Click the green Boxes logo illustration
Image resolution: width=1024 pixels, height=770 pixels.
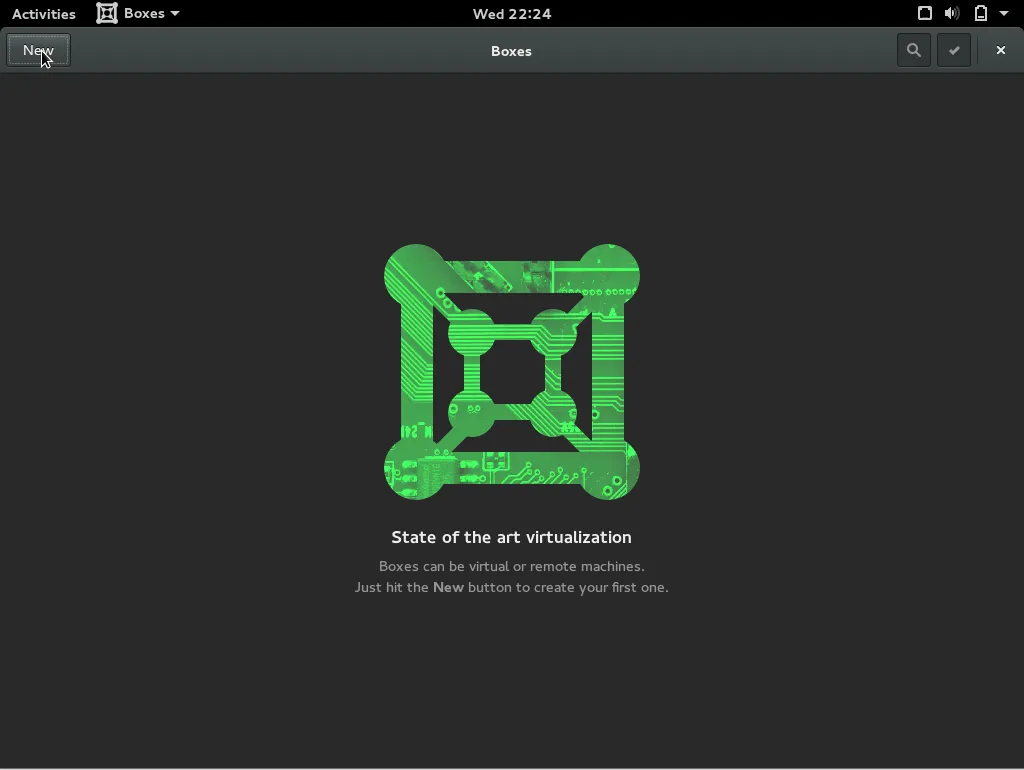pos(511,372)
